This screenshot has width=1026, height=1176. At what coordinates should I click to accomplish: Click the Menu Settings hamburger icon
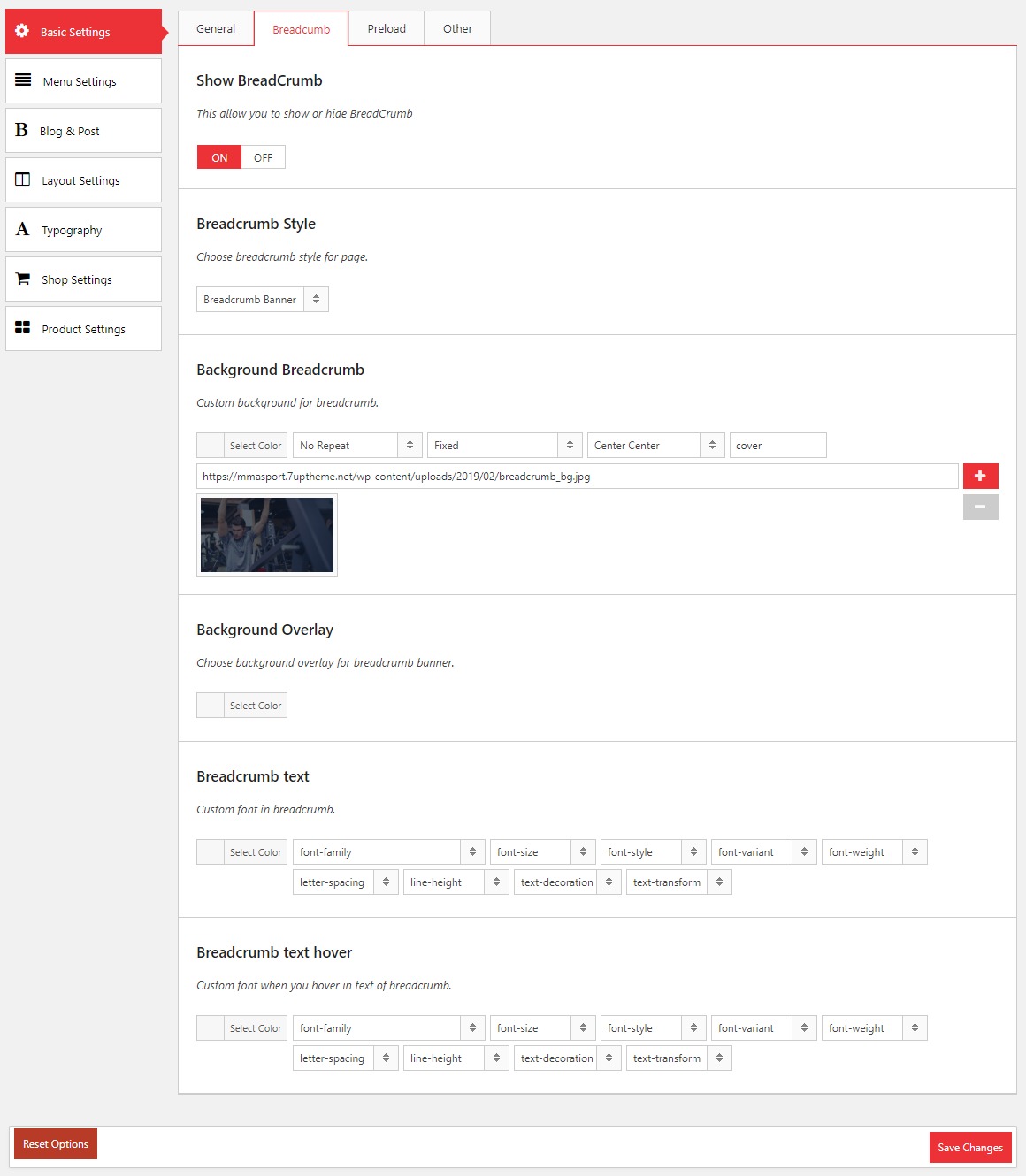point(23,80)
